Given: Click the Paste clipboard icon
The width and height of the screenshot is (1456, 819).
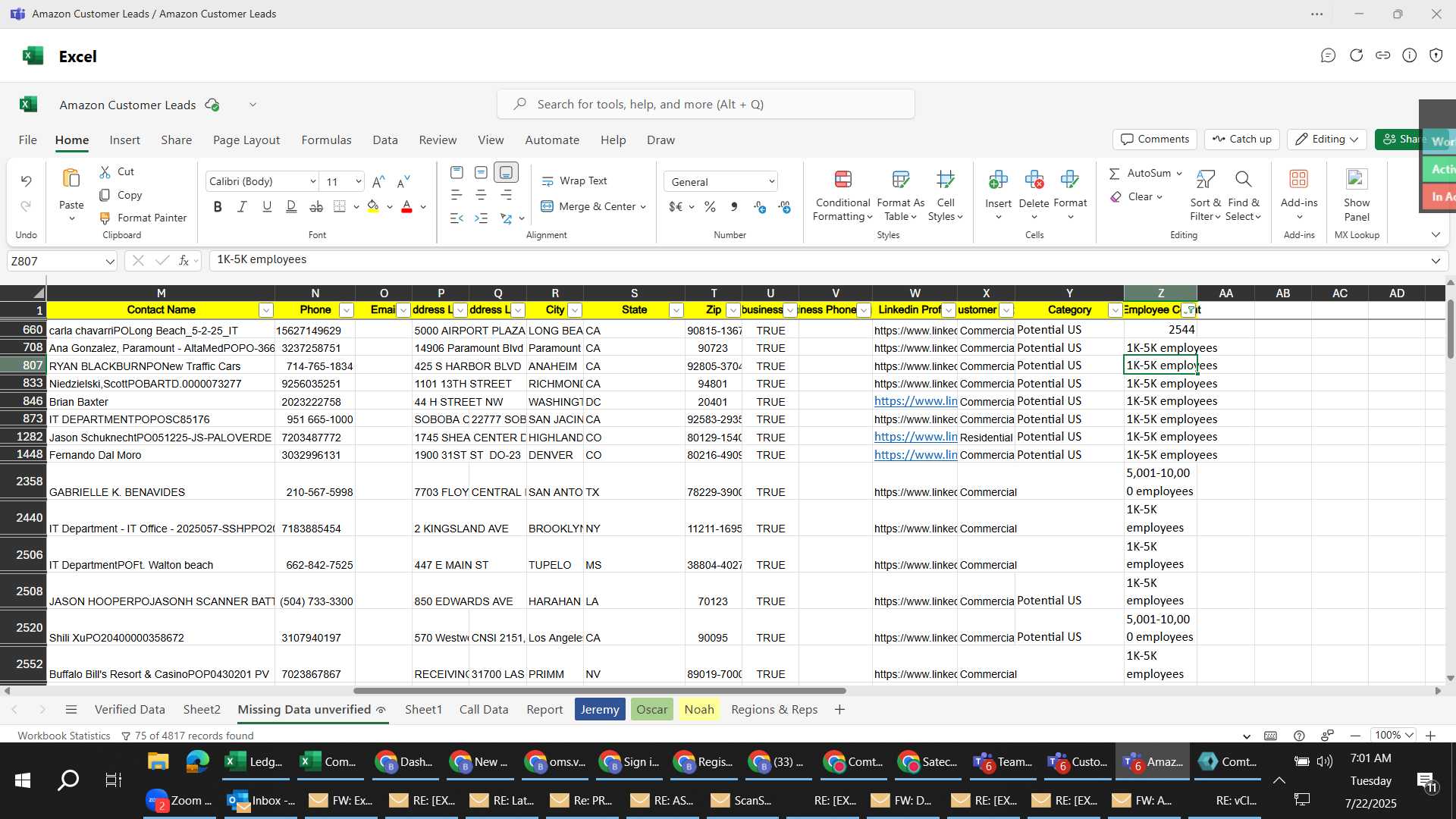Looking at the screenshot, I should (x=71, y=179).
